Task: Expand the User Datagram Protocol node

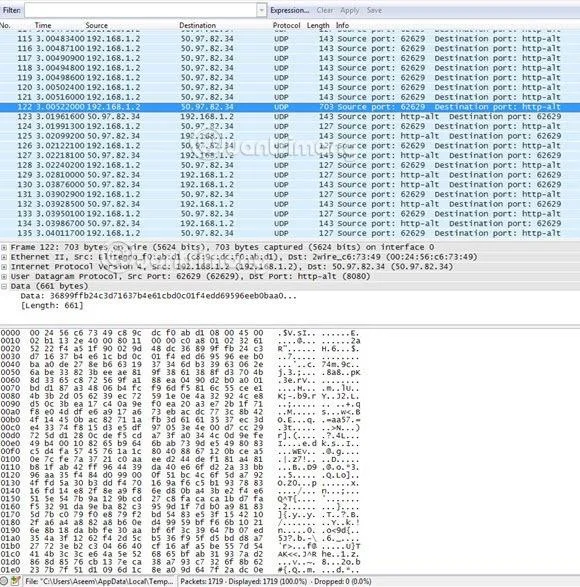Action: coord(4,277)
